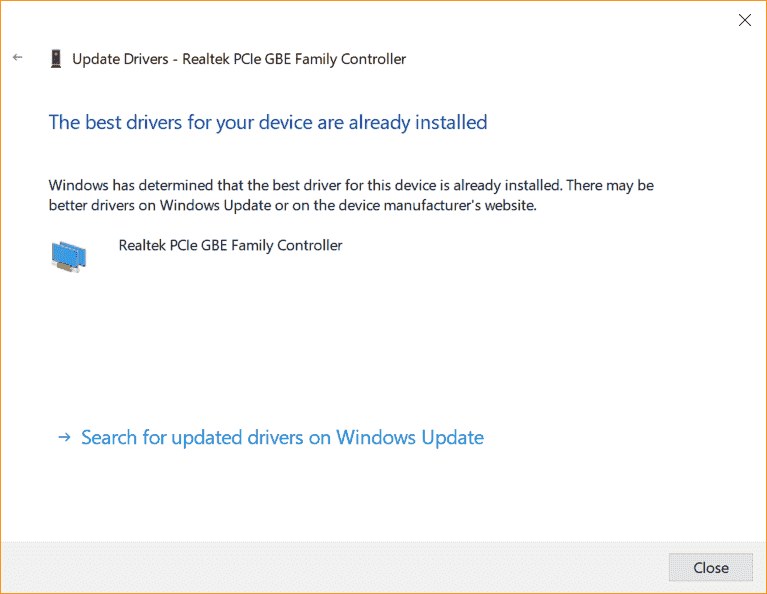Search for updated drivers on Windows Update
Viewport: 767px width, 594px height.
[x=271, y=437]
